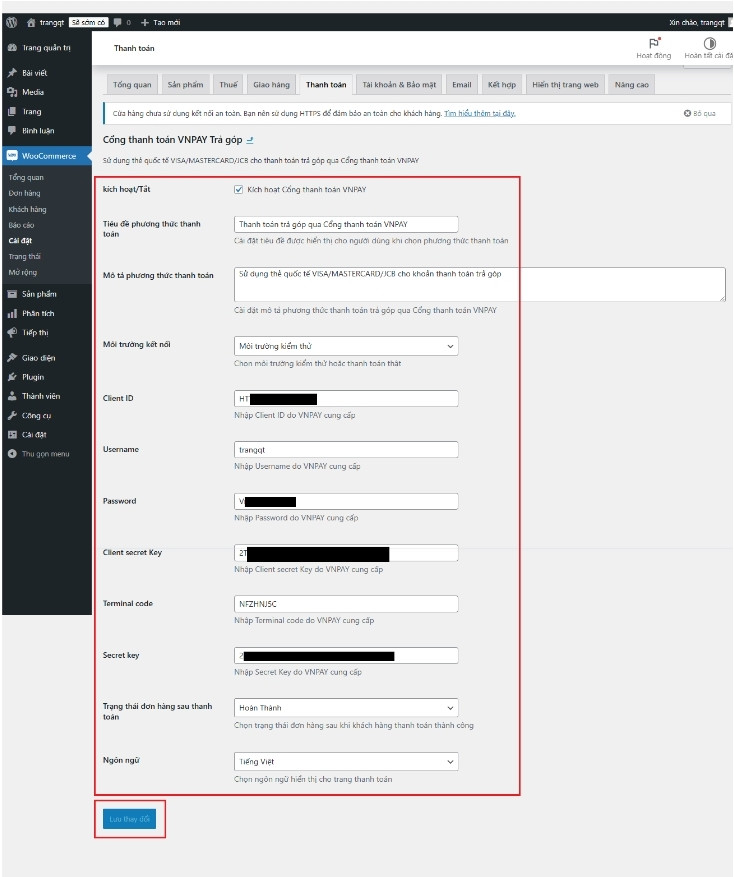Switch to the Giao hàng tab
This screenshot has width=734, height=877.
(271, 85)
